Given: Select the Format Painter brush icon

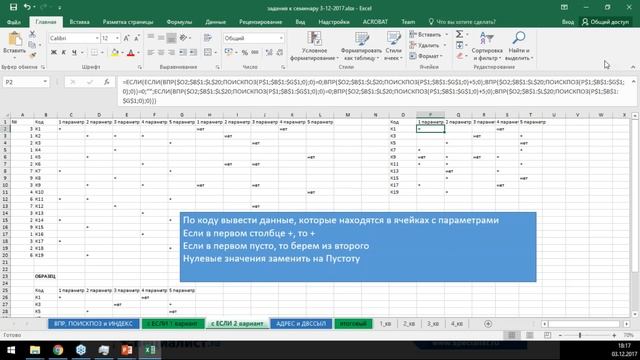Looking at the screenshot, I should point(32,54).
